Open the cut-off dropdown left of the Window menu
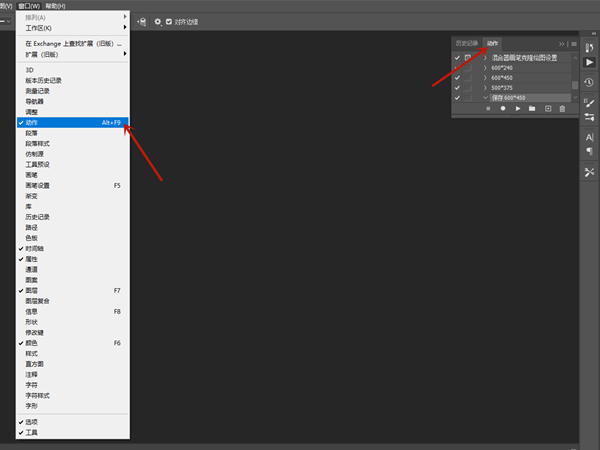Viewport: 600px width, 450px height. [6, 21]
